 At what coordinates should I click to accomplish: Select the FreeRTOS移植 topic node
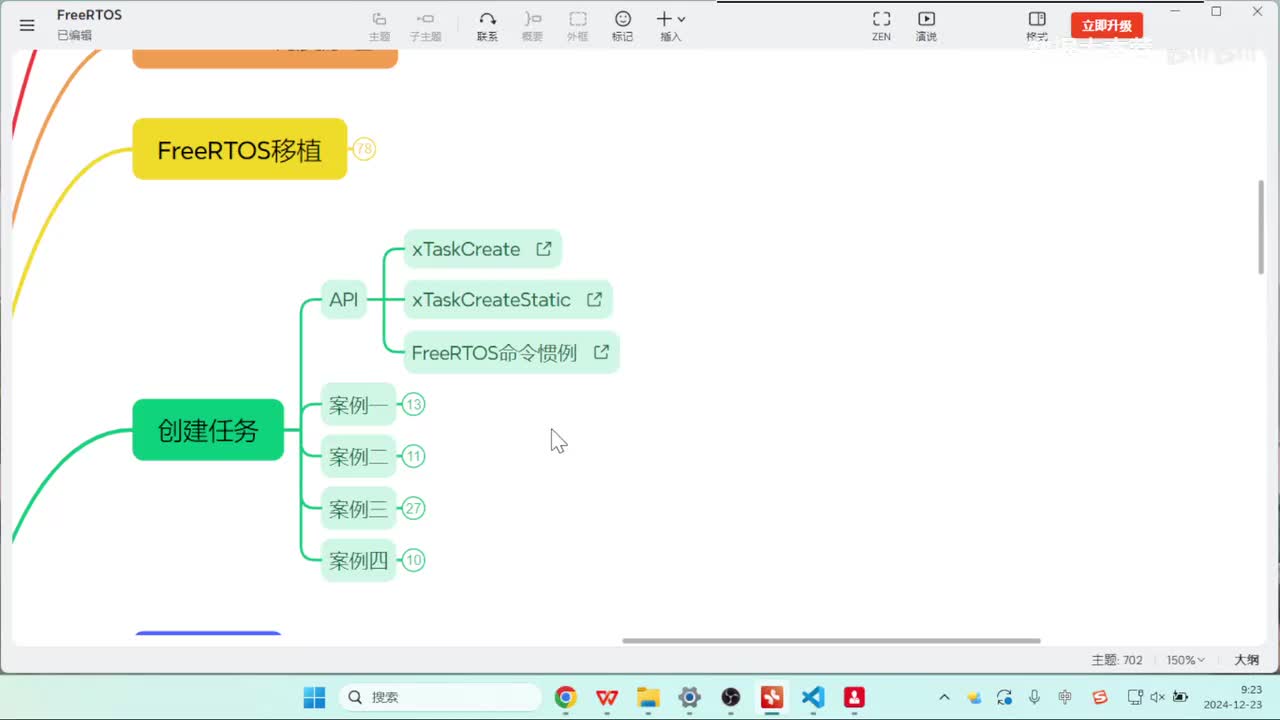pos(240,149)
